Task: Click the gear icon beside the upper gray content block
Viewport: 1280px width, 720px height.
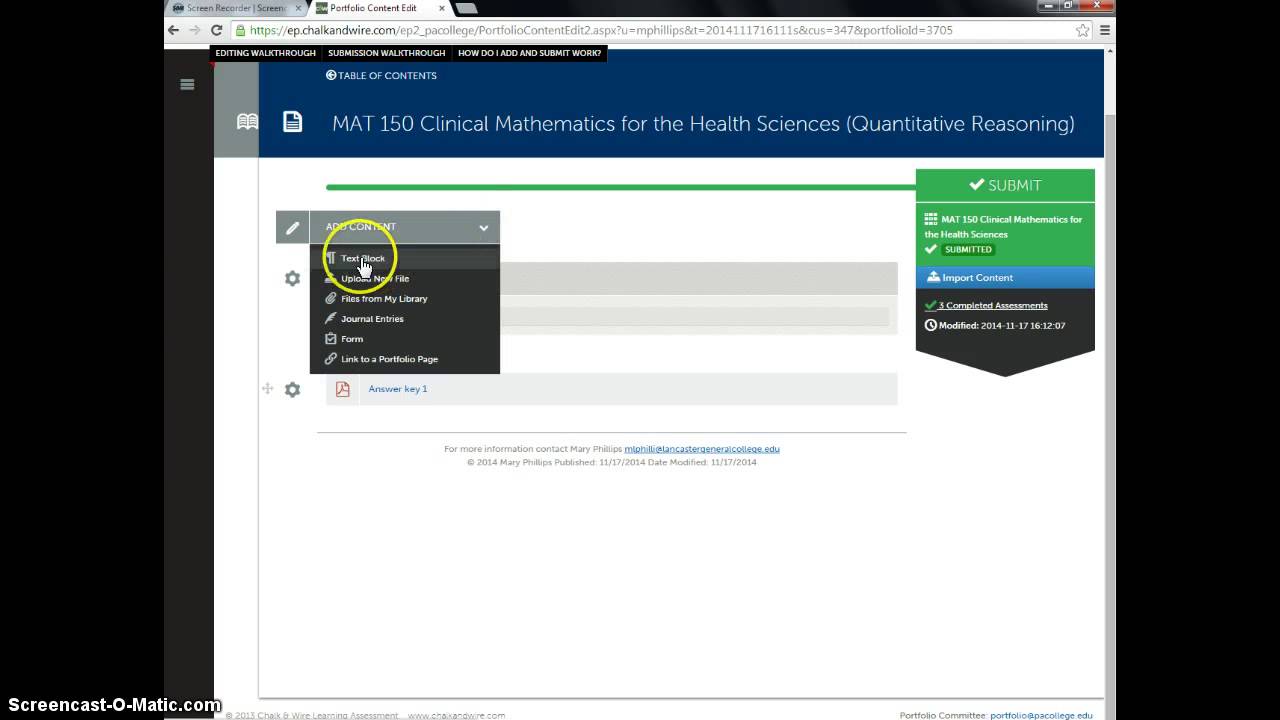Action: point(292,278)
